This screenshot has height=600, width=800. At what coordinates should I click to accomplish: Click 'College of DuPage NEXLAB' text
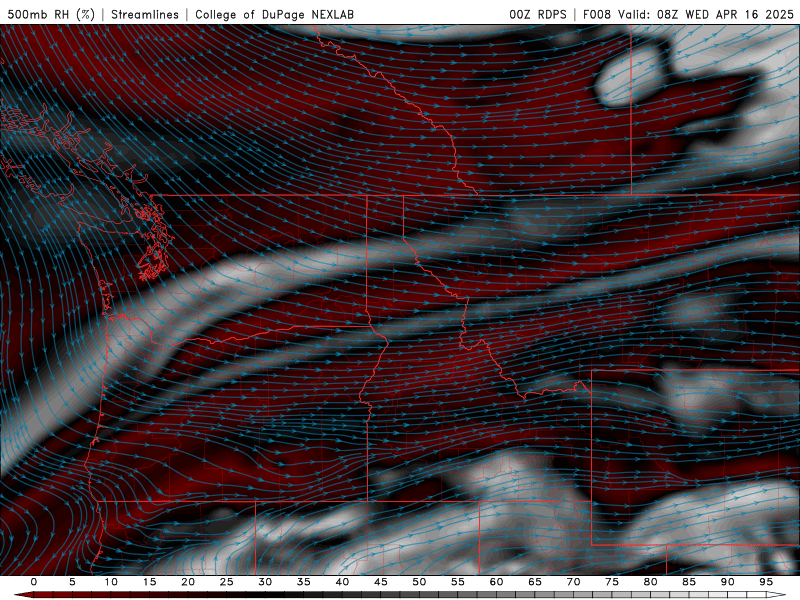274,14
